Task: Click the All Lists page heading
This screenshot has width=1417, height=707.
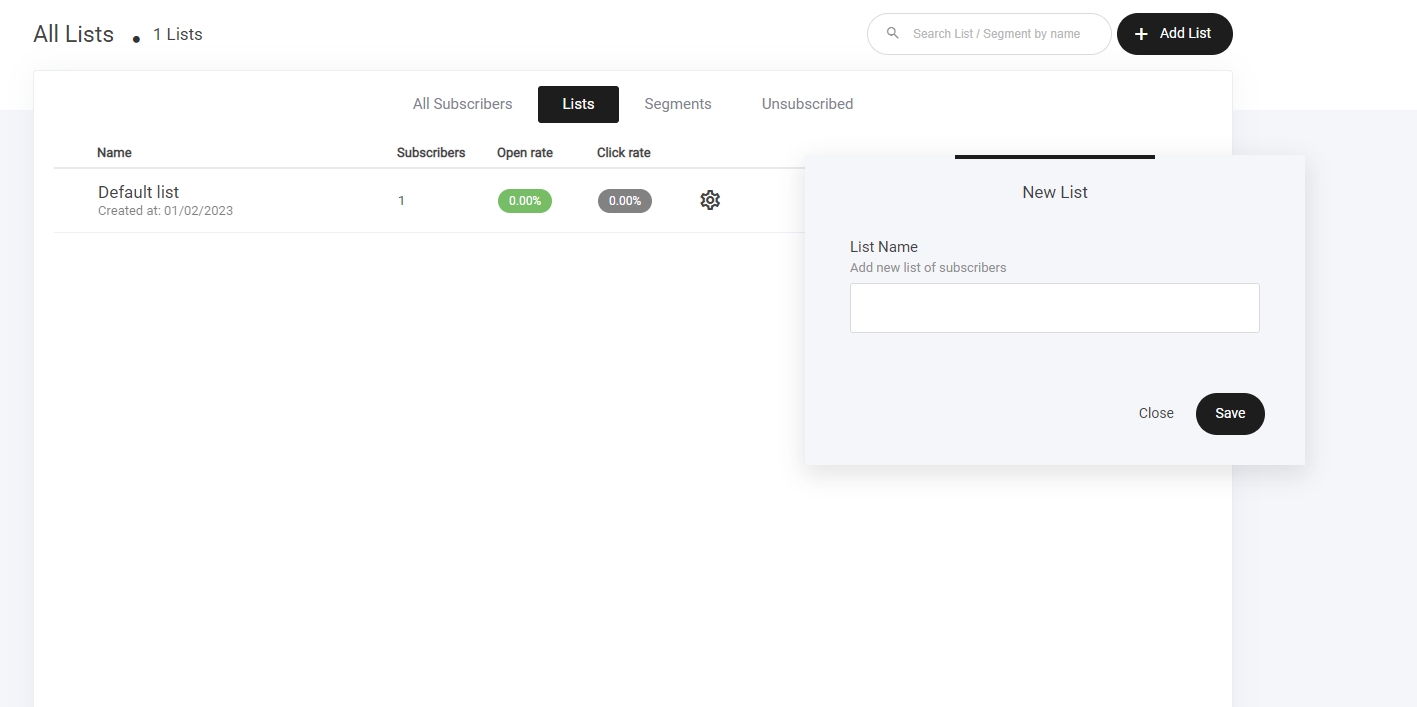Action: coord(74,34)
